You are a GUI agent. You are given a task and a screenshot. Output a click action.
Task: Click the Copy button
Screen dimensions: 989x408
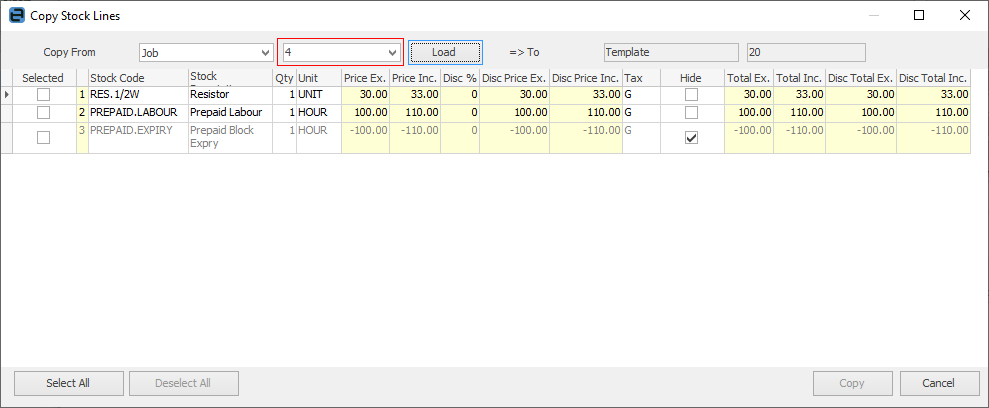click(x=853, y=383)
